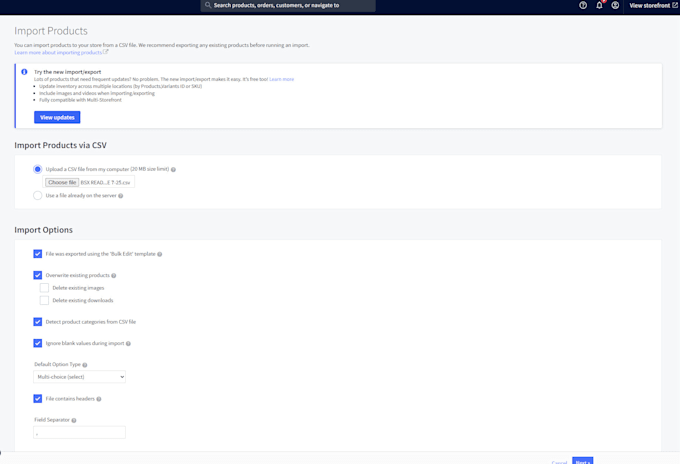680x464 pixels.
Task: Open the help question mark icon in top bar
Action: (583, 5)
